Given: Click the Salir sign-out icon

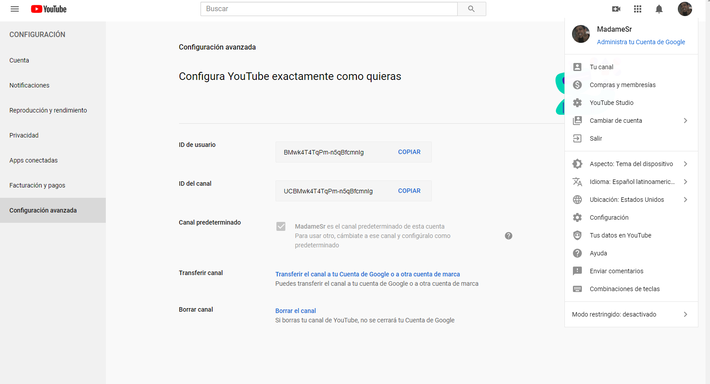Looking at the screenshot, I should pos(577,139).
